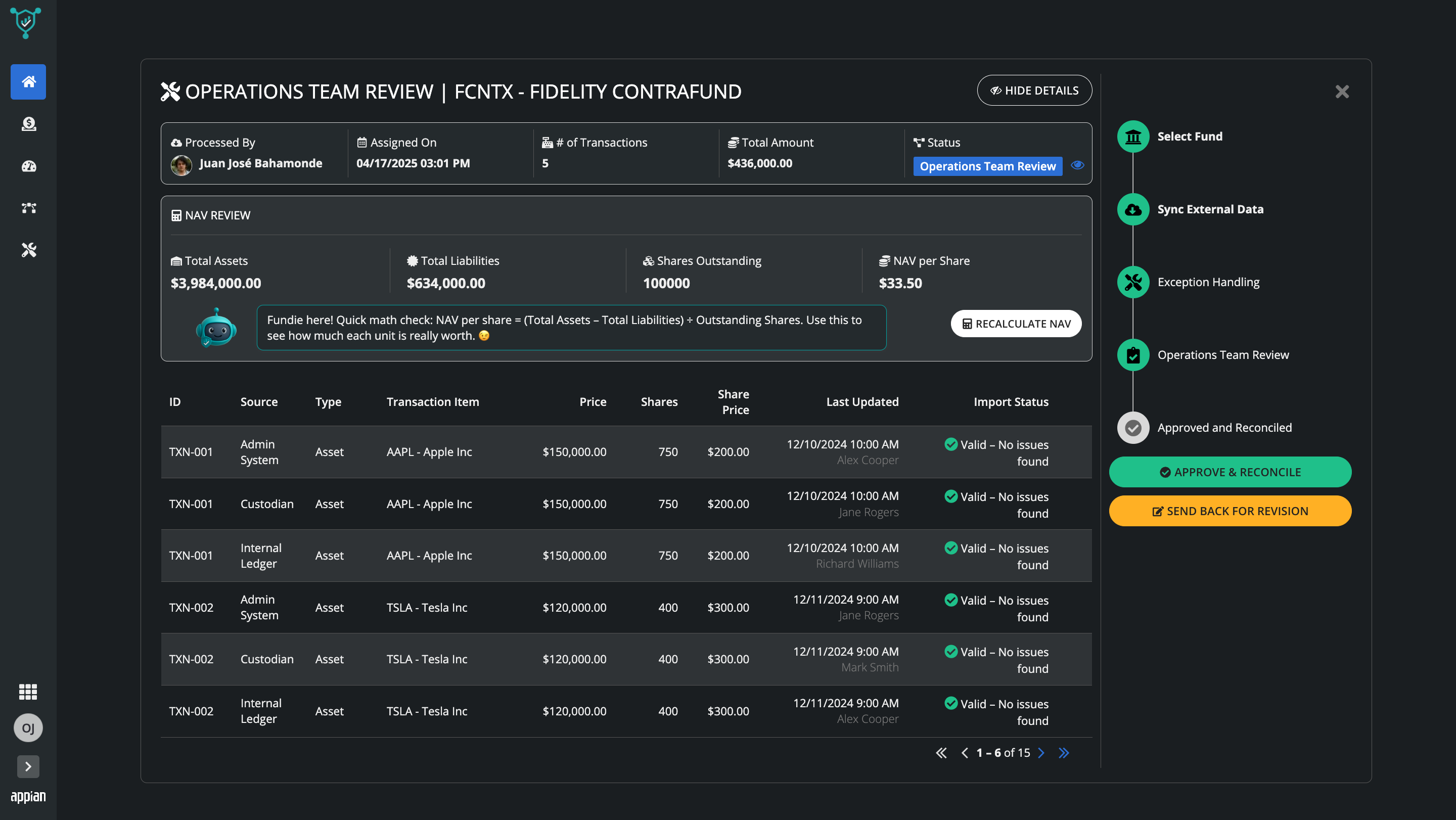Click Total Liabilities value $634,000.00
This screenshot has height=820, width=1456.
pos(445,283)
